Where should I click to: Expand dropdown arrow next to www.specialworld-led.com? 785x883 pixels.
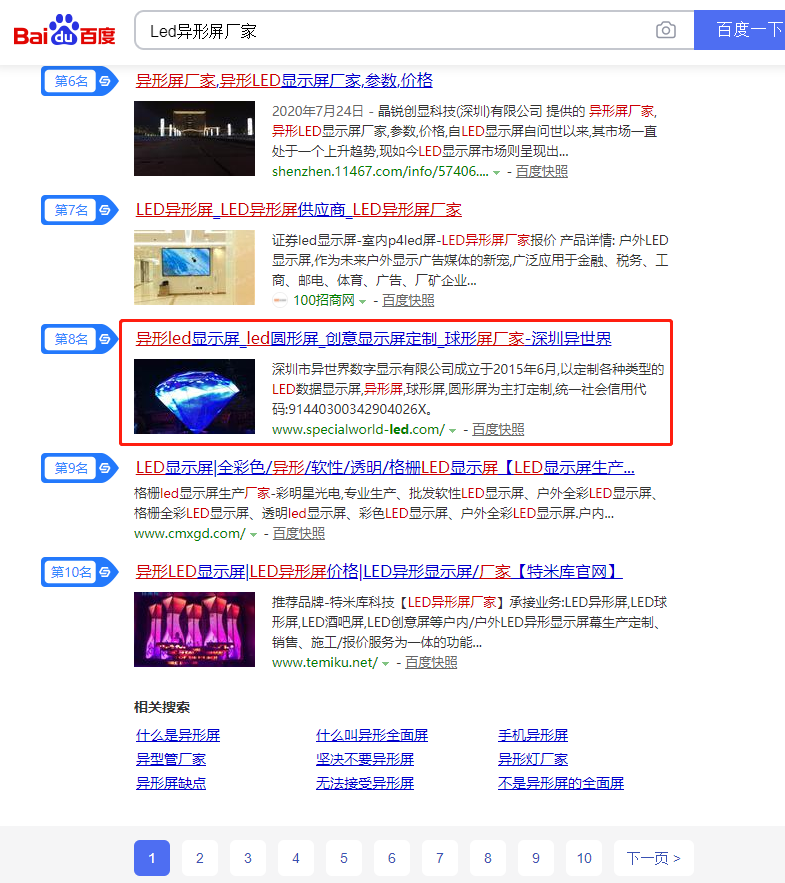452,431
